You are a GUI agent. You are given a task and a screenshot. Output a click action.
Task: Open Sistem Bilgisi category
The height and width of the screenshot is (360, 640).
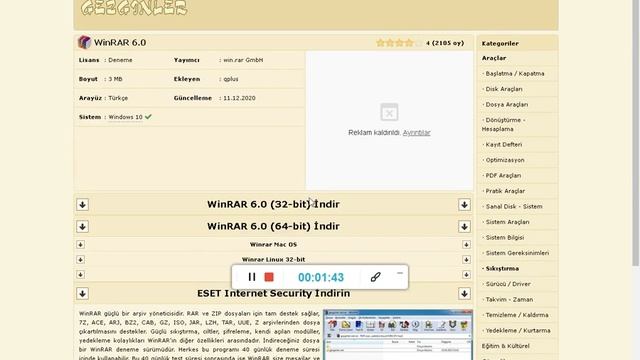click(504, 238)
